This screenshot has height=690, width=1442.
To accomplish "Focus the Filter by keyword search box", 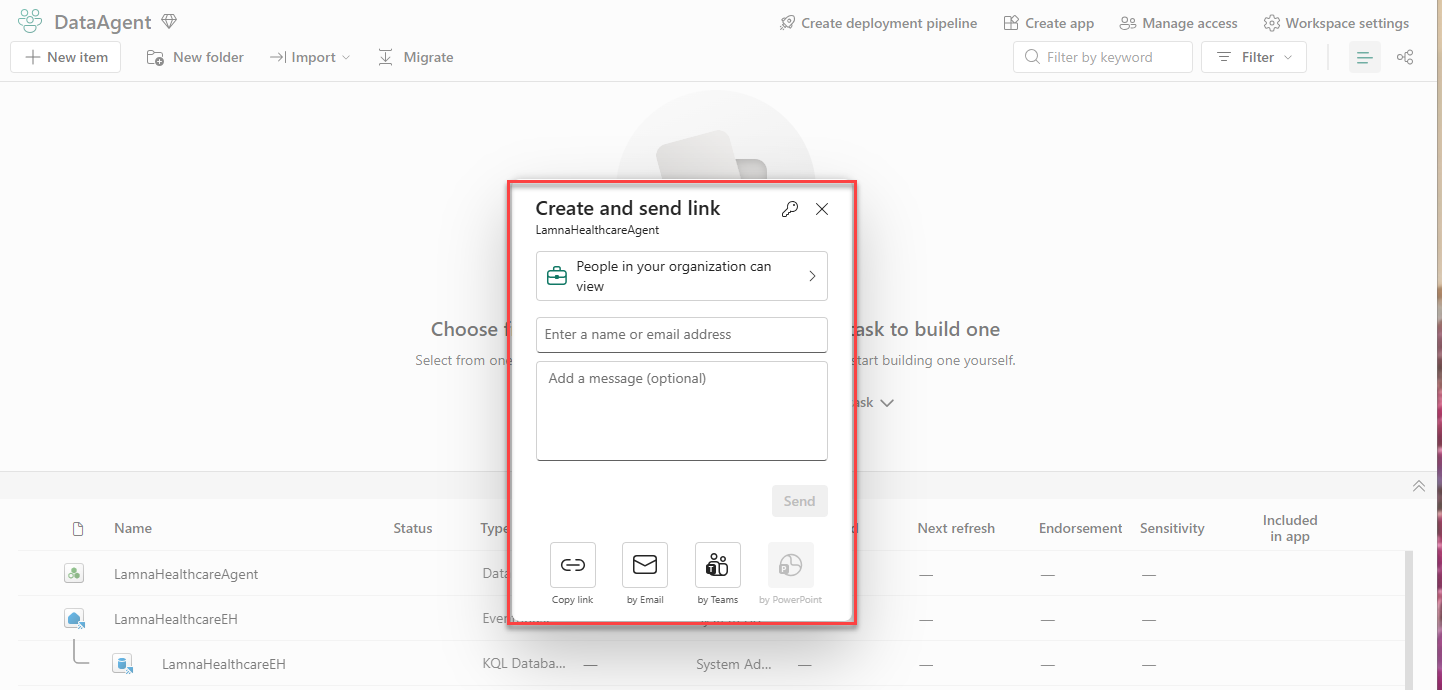I will 1103,57.
